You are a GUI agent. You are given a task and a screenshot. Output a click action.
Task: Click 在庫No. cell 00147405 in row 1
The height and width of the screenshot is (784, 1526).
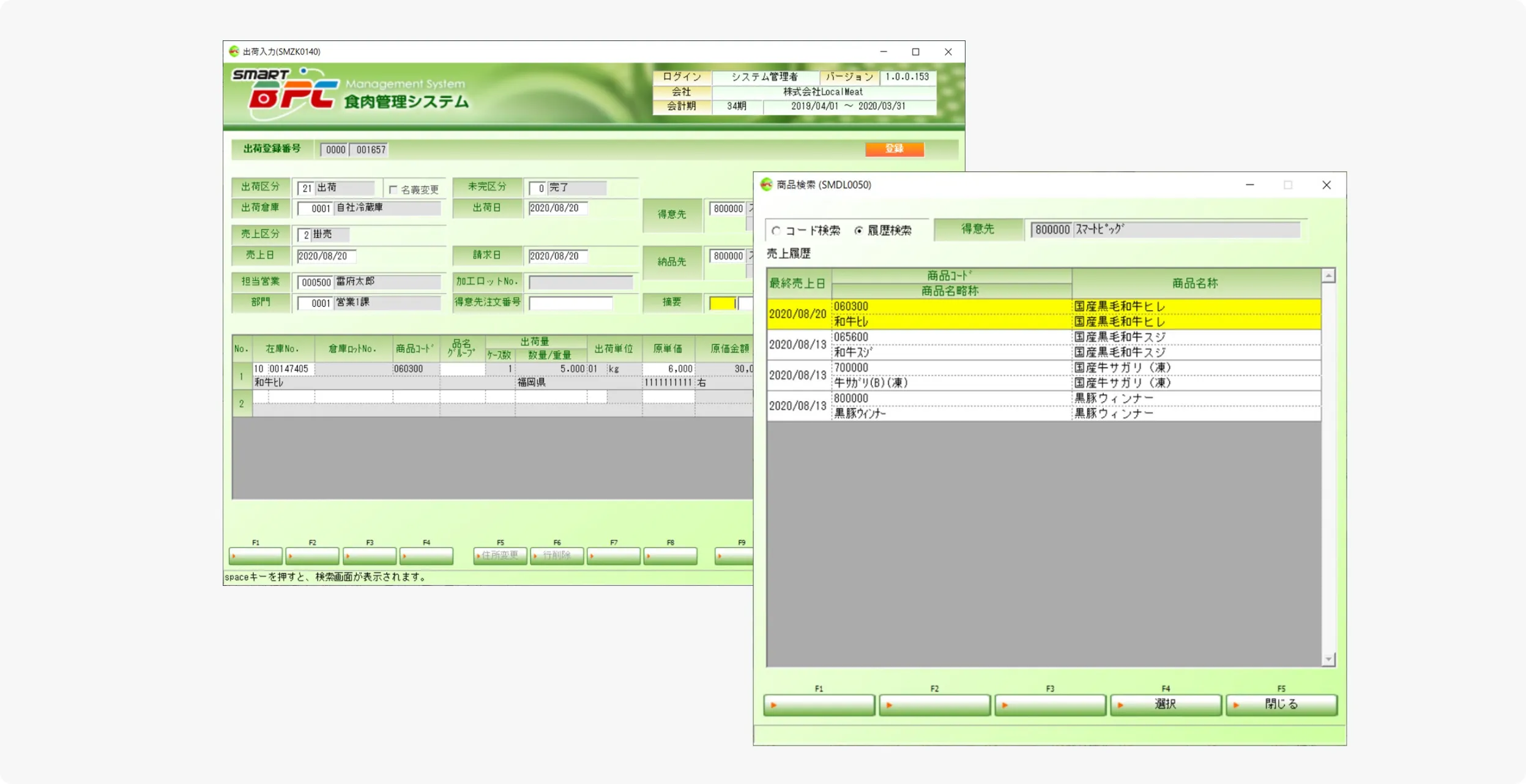[290, 369]
